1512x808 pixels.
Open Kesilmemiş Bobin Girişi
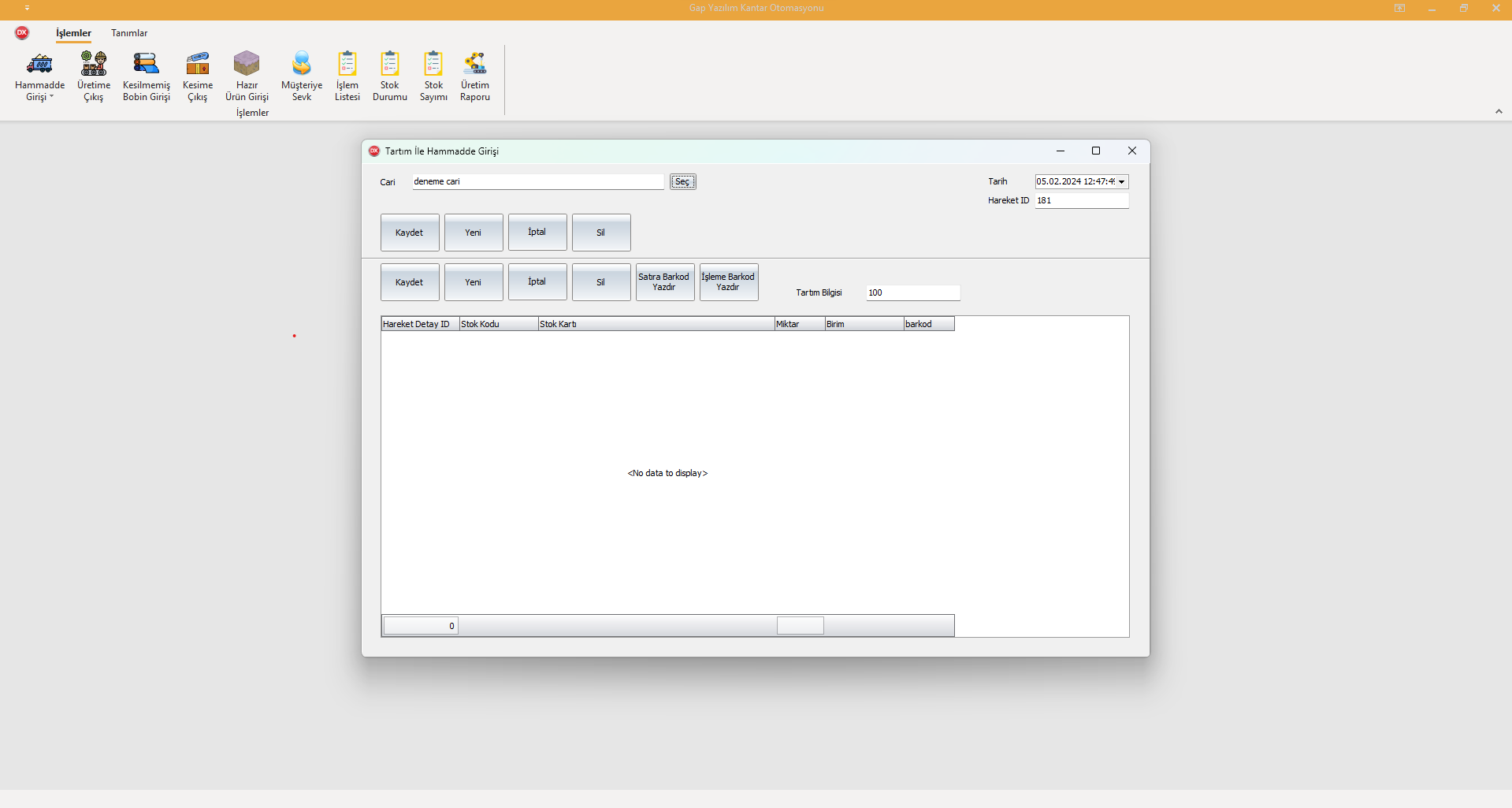[x=146, y=65]
